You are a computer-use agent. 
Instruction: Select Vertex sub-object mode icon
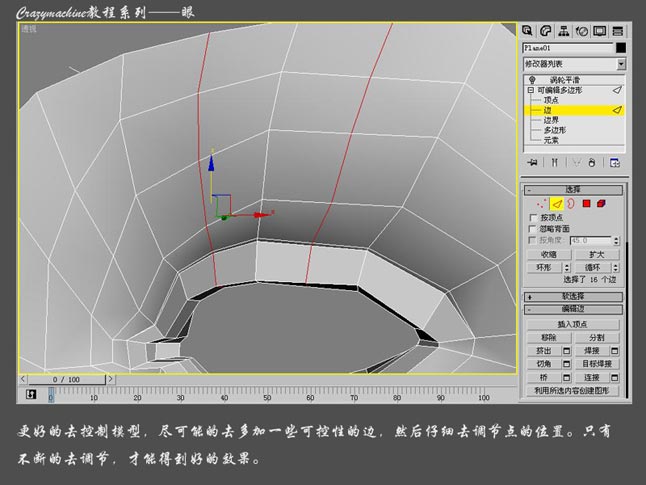(541, 204)
